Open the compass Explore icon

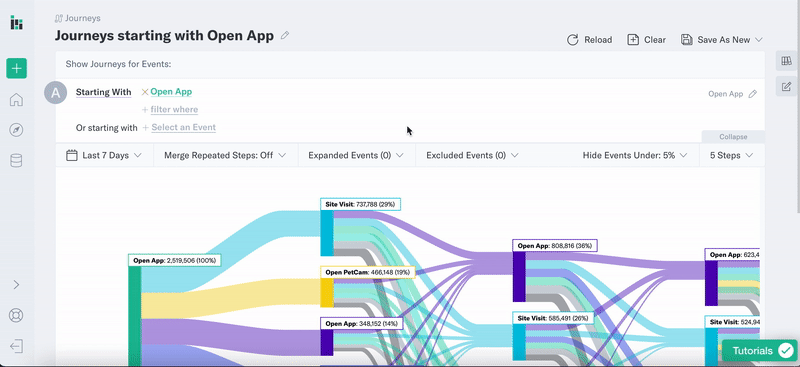[x=16, y=130]
